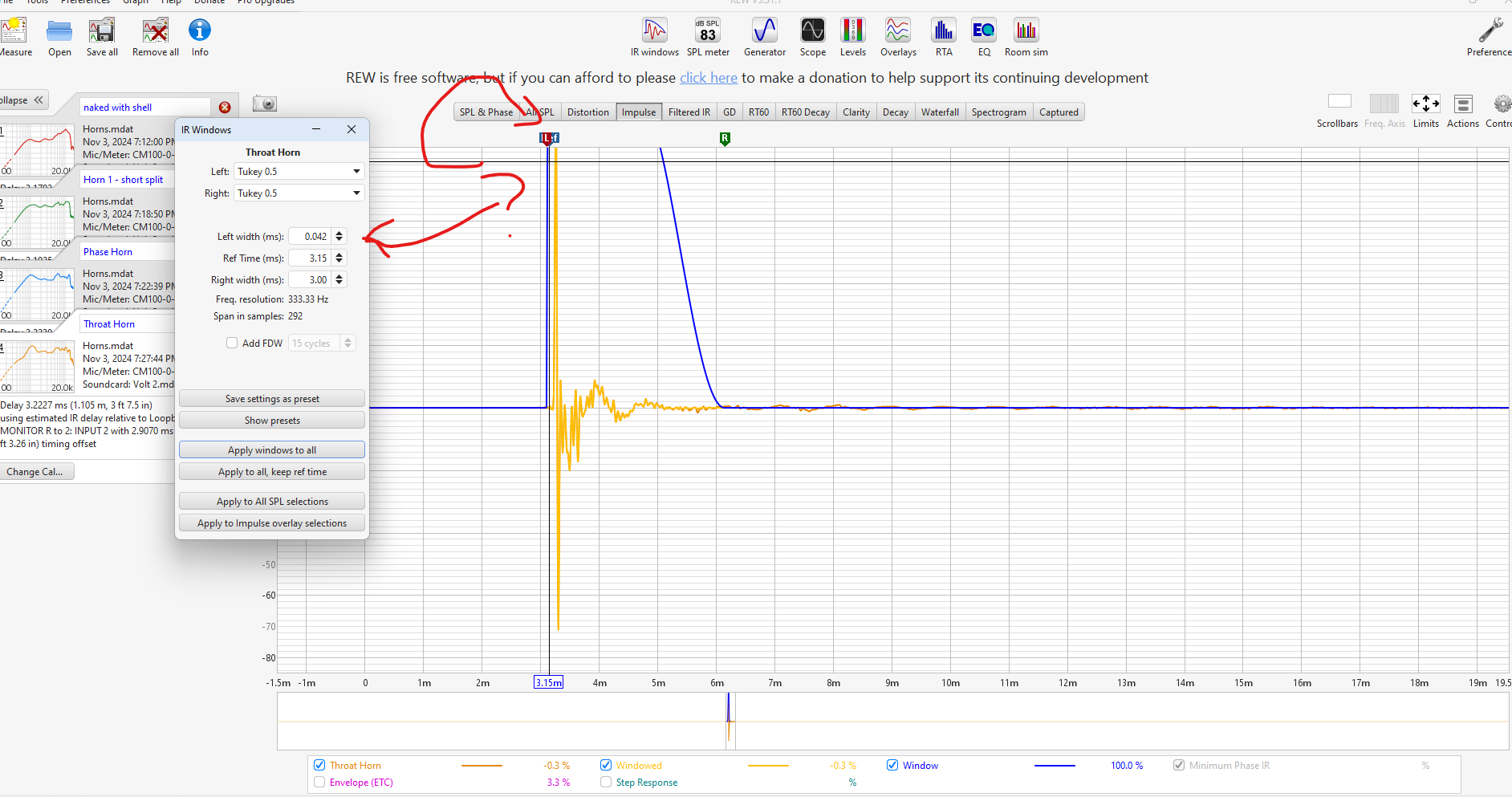Click Apply windows to all
The height and width of the screenshot is (797, 1512).
click(x=272, y=450)
